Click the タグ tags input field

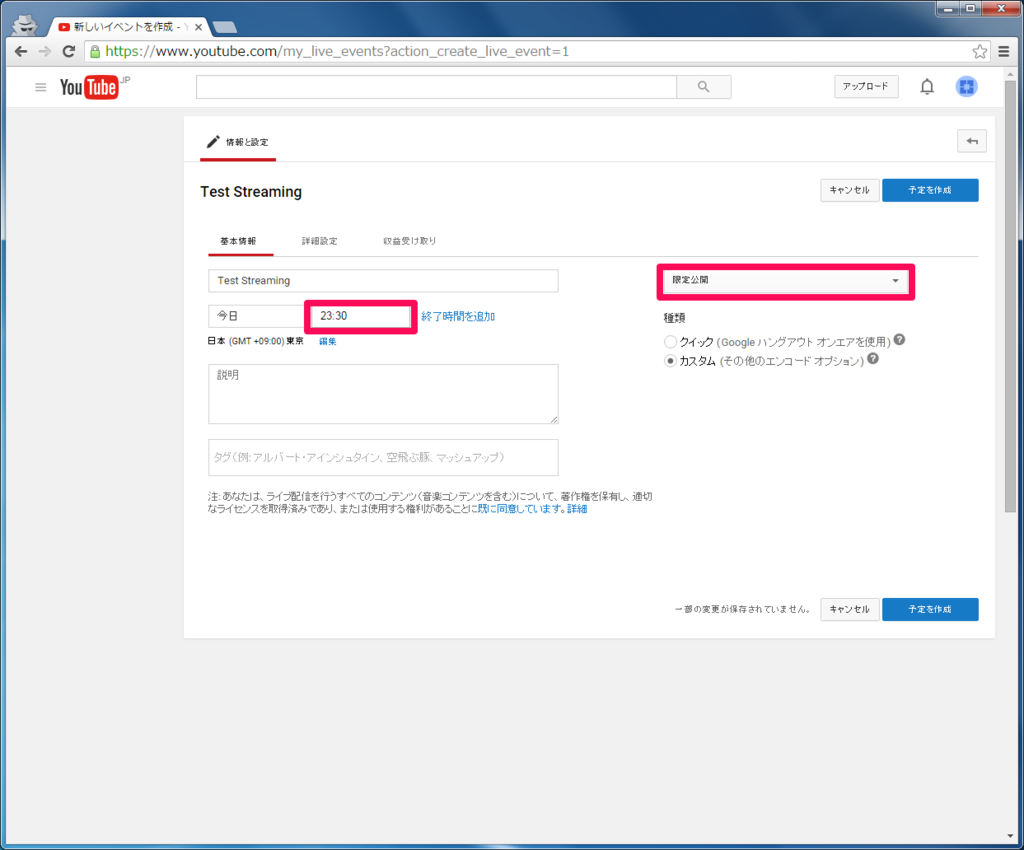(383, 457)
